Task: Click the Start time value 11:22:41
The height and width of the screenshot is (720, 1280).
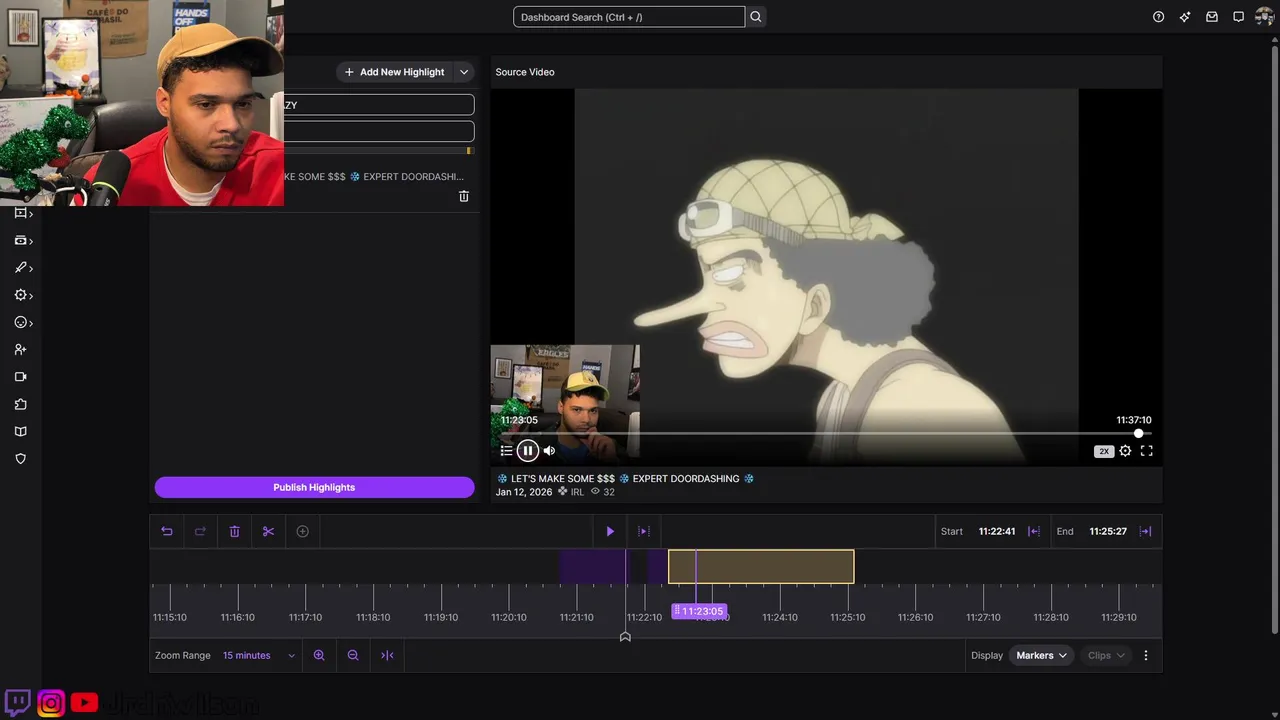Action: coord(997,531)
